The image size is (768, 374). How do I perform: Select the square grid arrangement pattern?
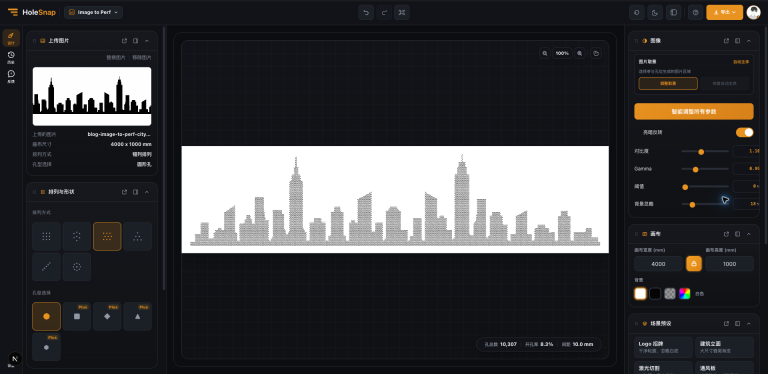(47, 236)
